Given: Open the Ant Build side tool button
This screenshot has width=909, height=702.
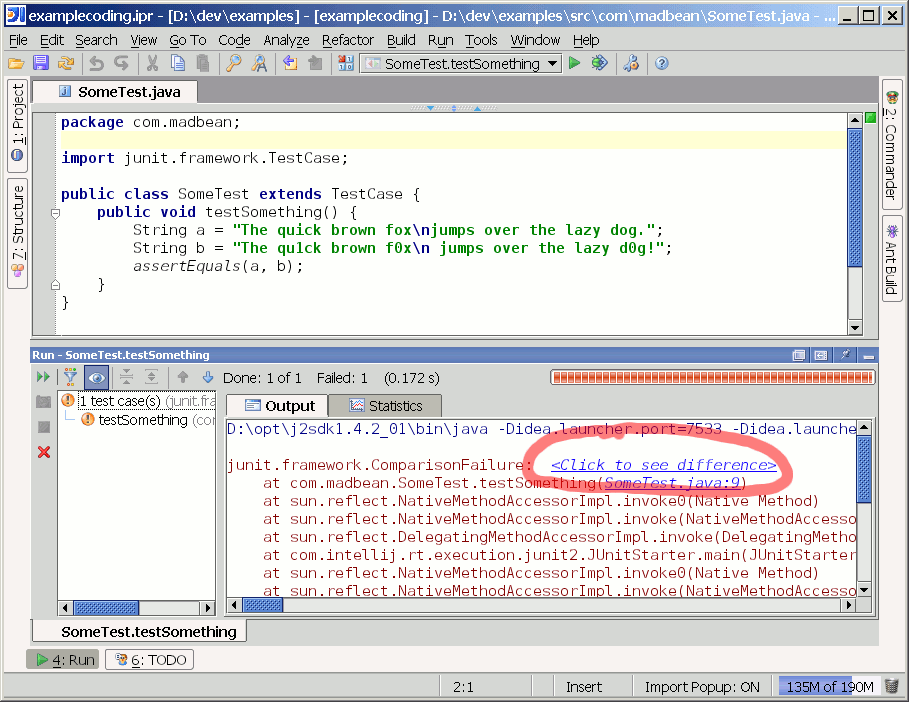Looking at the screenshot, I should tap(892, 259).
